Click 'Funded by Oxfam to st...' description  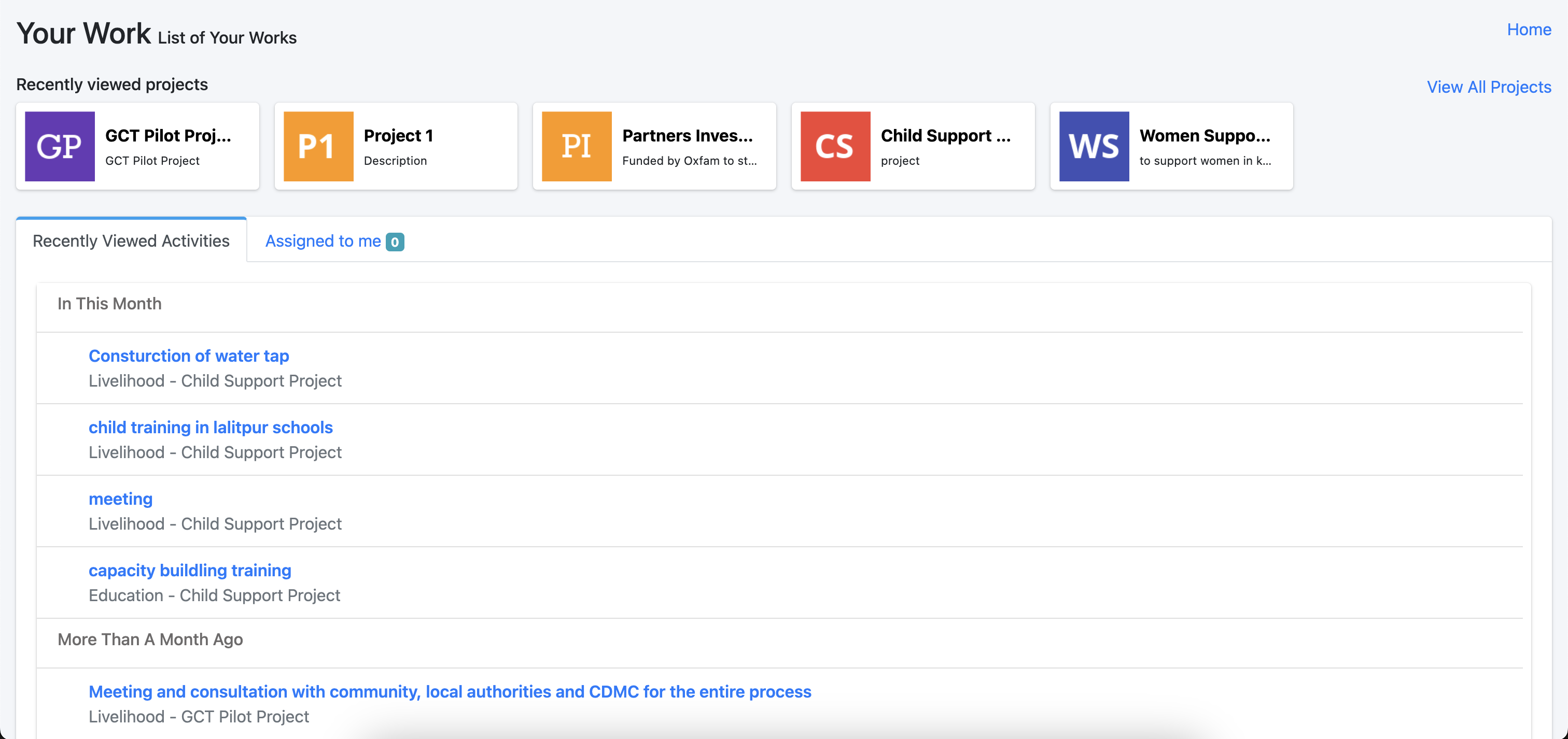[689, 161]
